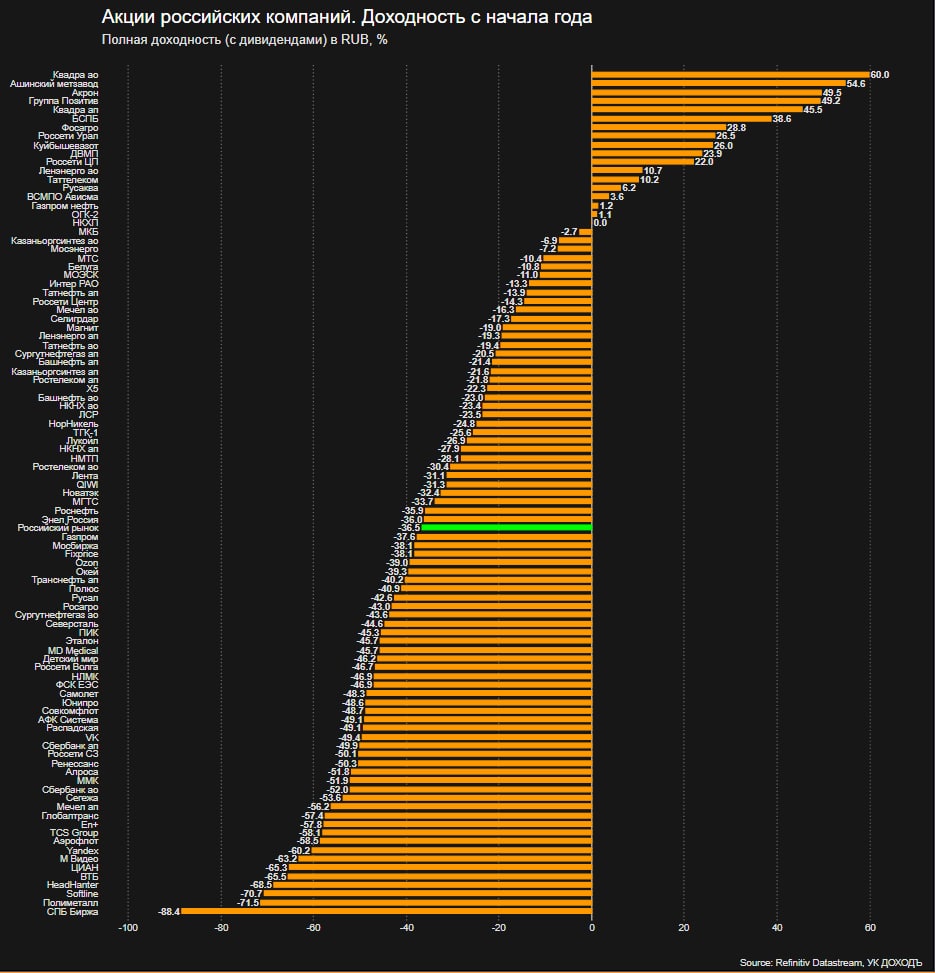
Task: Select the "Полюс" label
Action: tap(84, 589)
